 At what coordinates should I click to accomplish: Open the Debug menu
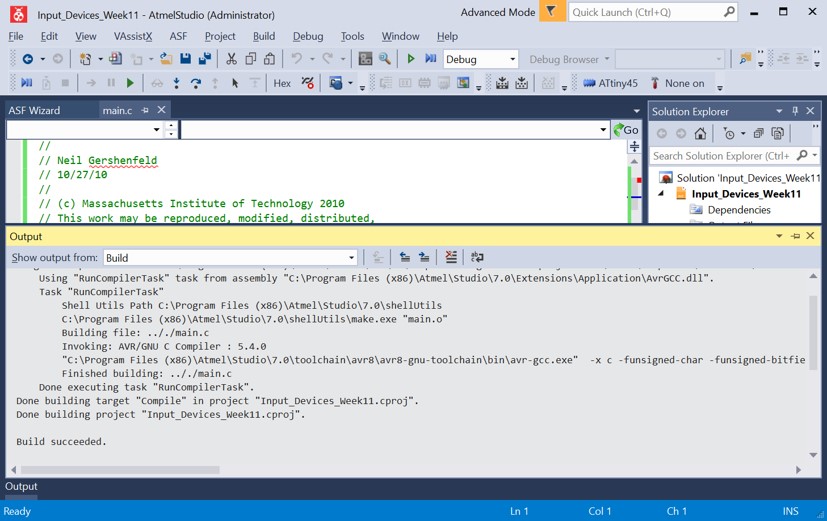[x=308, y=36]
